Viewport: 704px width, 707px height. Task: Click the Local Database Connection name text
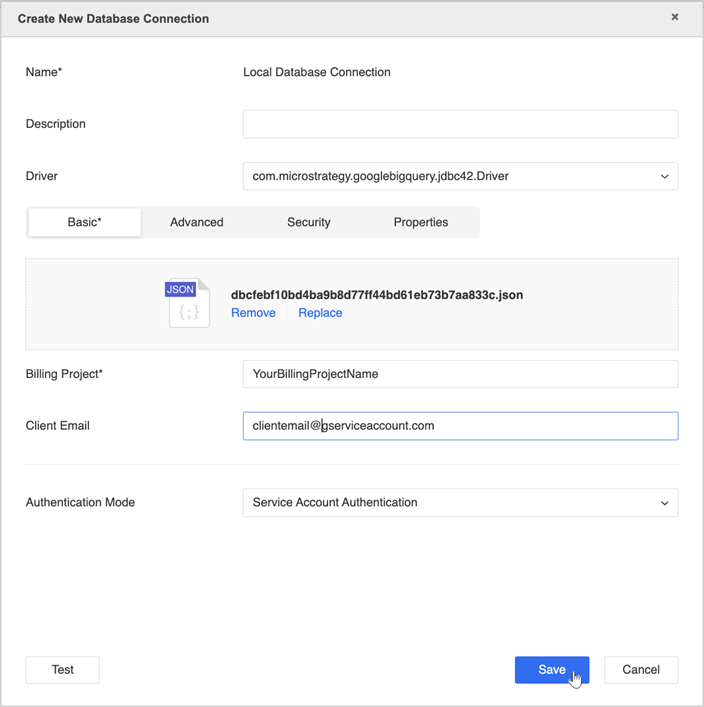(317, 72)
